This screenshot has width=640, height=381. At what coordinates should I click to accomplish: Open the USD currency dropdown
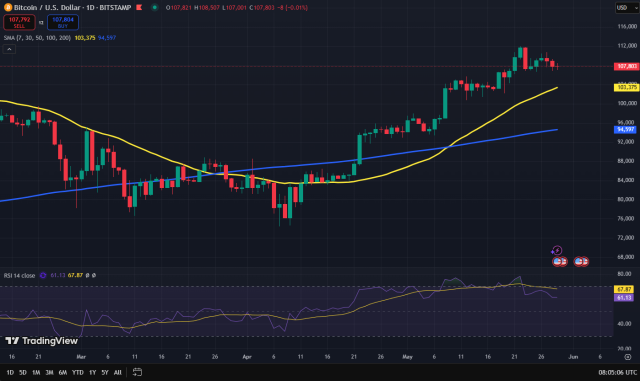pyautogui.click(x=627, y=7)
